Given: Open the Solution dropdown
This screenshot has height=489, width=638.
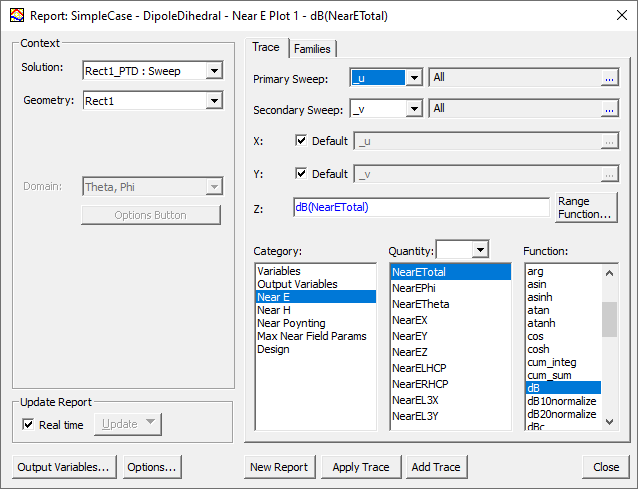Looking at the screenshot, I should pyautogui.click(x=214, y=71).
